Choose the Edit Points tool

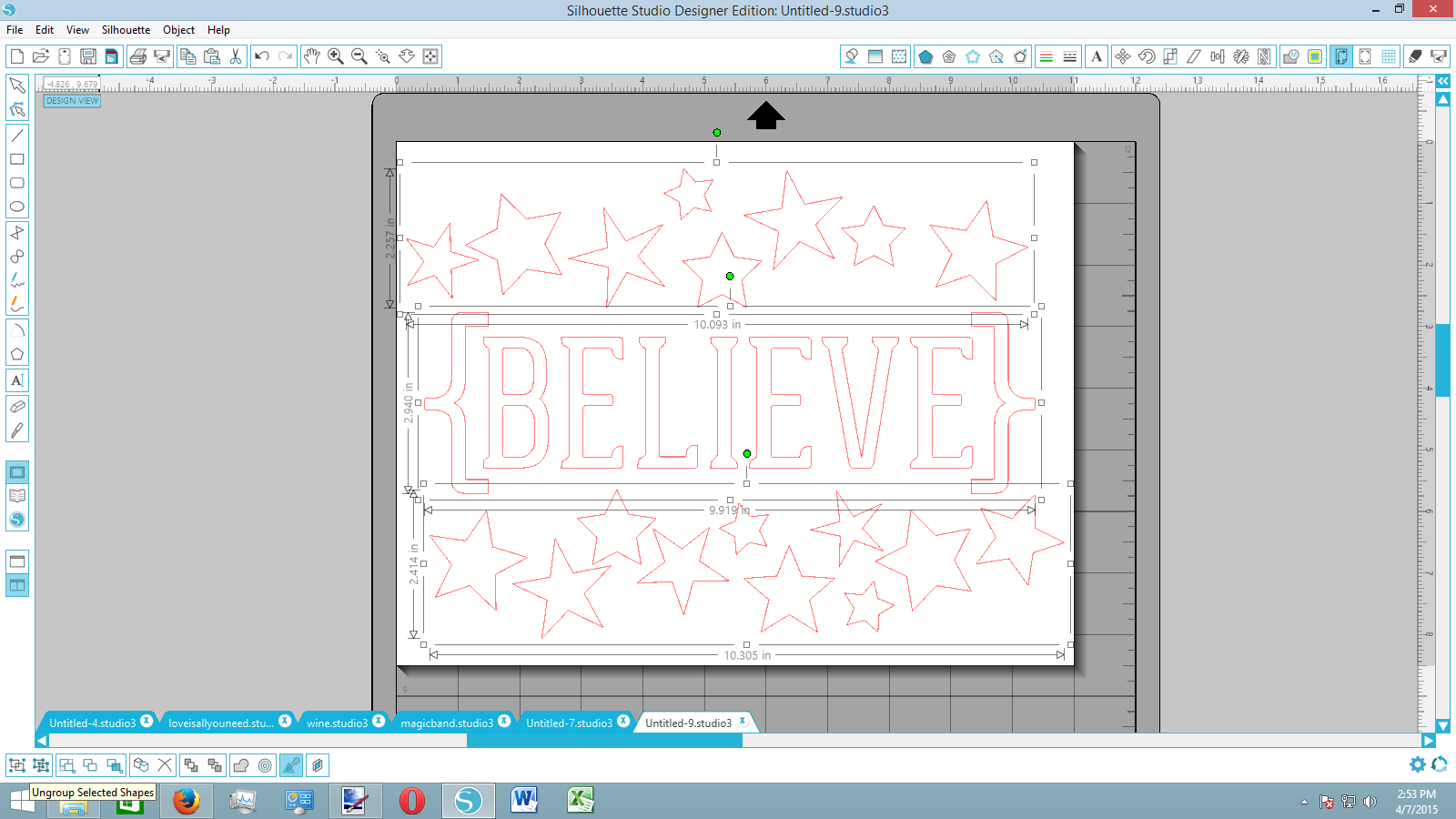point(17,109)
